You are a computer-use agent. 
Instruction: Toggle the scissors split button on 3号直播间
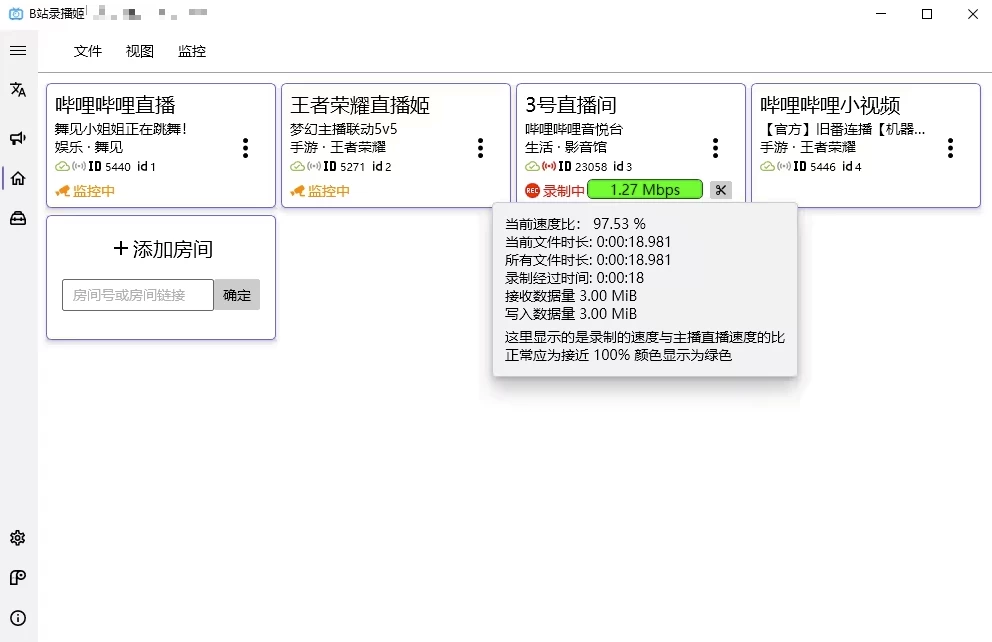coord(721,189)
